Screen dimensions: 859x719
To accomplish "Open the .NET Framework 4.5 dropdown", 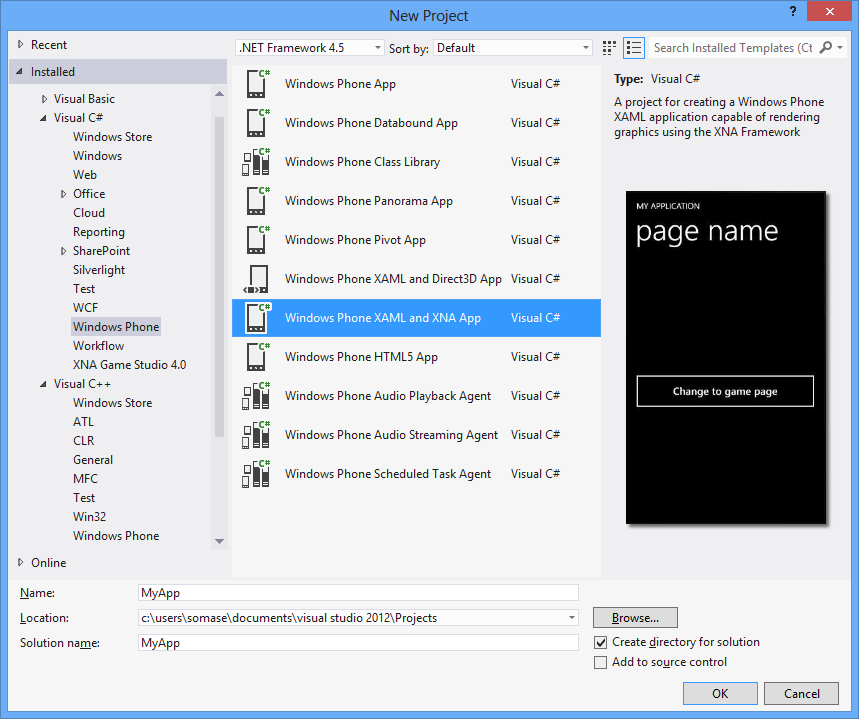I will [310, 48].
